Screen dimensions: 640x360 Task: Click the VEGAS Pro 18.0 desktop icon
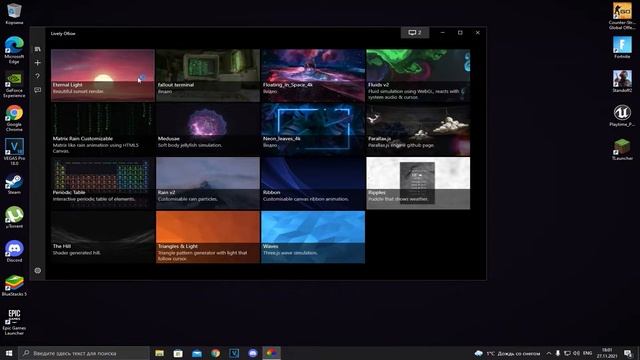click(x=14, y=152)
